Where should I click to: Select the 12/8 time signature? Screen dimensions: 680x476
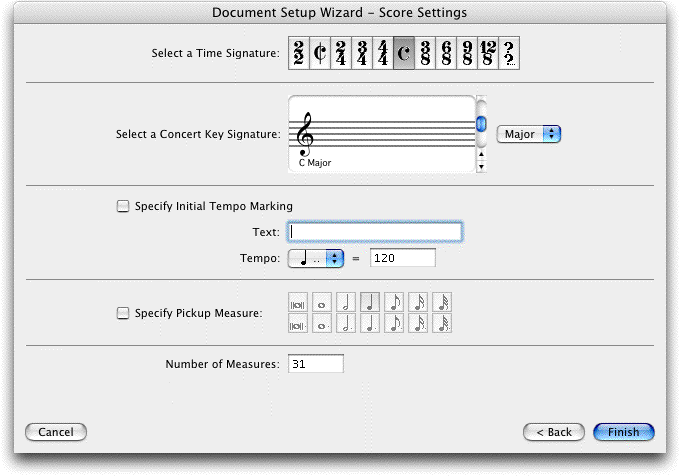[x=488, y=53]
